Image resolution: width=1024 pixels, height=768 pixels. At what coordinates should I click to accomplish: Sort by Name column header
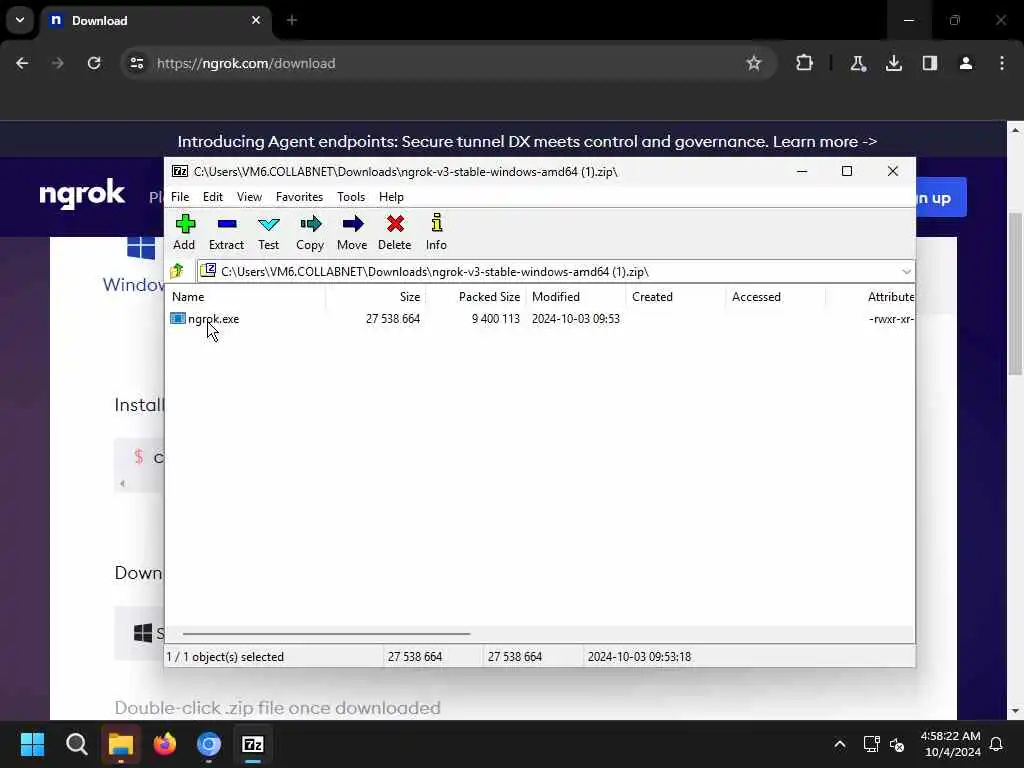[247, 296]
